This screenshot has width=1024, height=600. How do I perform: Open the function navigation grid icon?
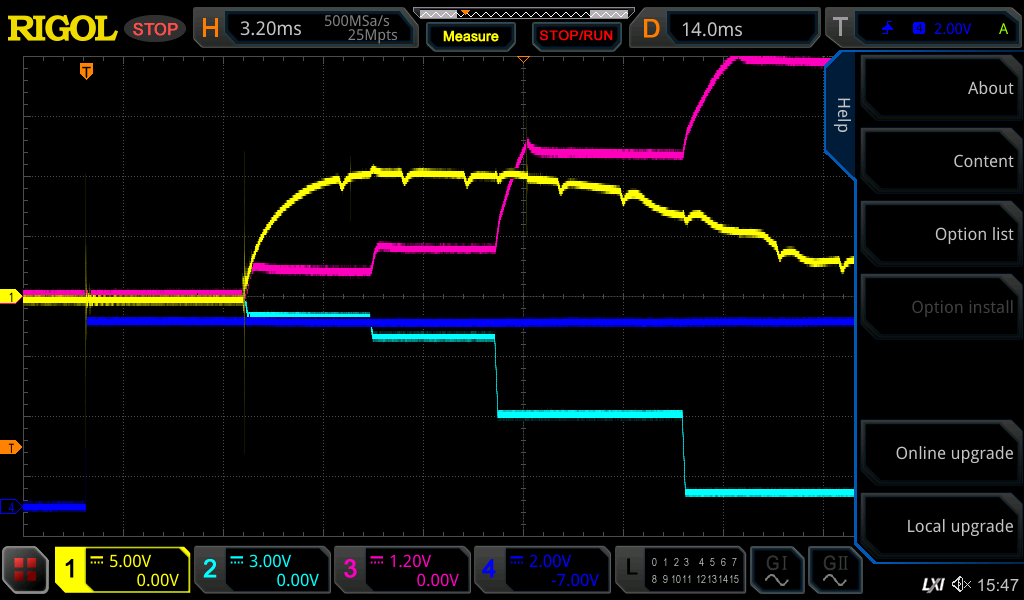click(x=26, y=570)
